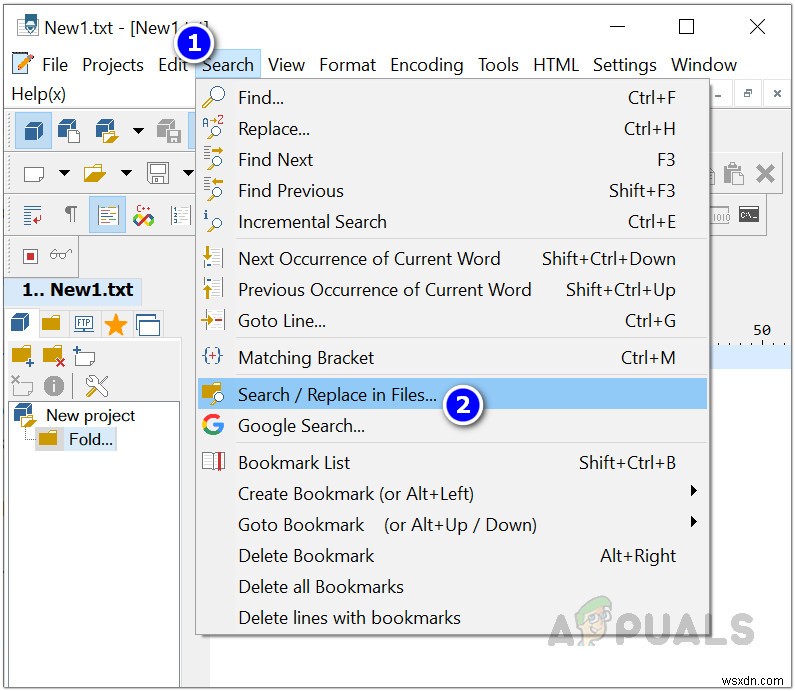Open the HTML menu
Image resolution: width=795 pixels, height=691 pixels.
[x=556, y=65]
